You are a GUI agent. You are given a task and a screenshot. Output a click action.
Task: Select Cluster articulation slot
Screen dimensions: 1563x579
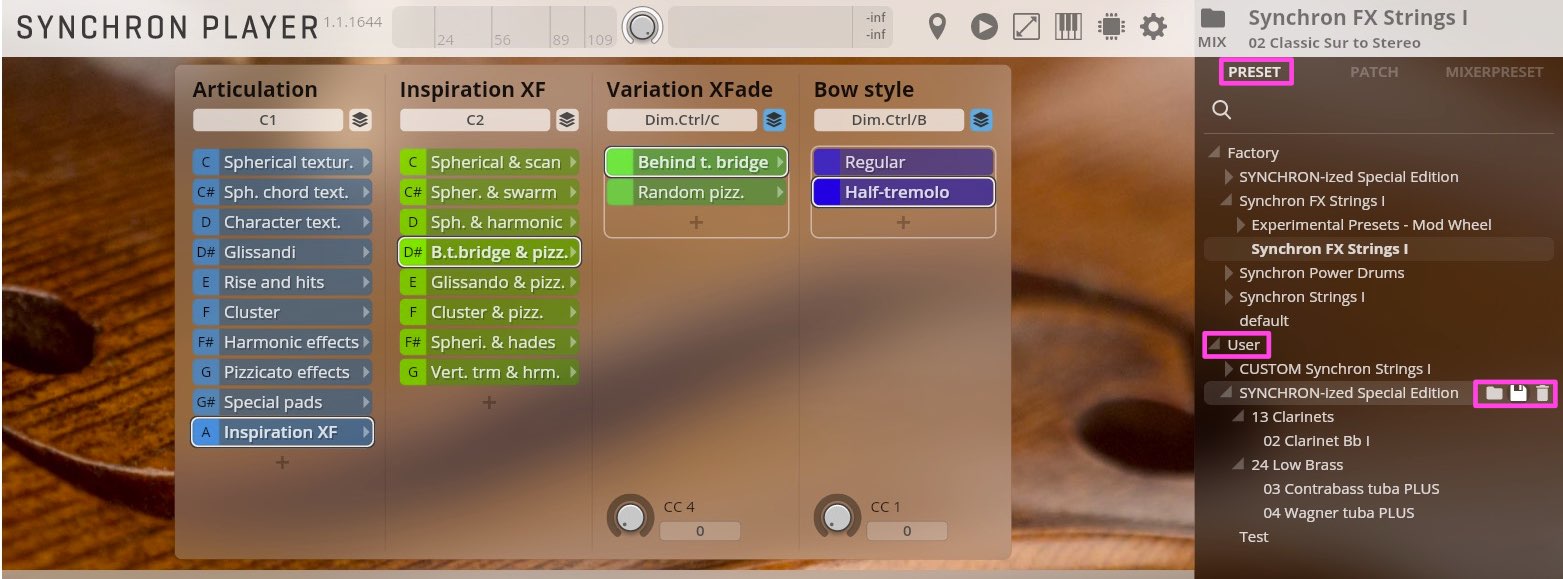[x=282, y=312]
